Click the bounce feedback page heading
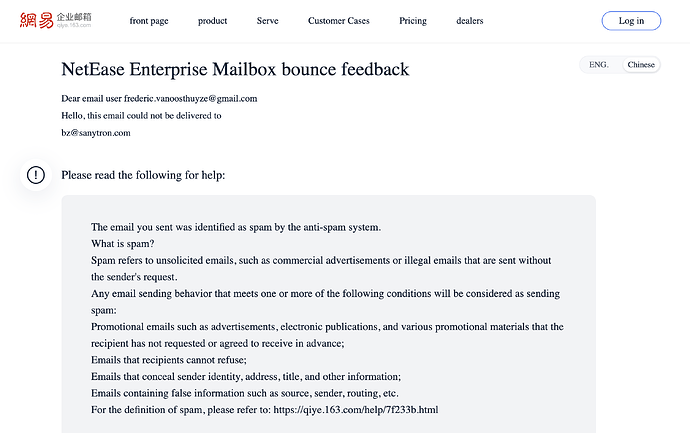 pyautogui.click(x=235, y=70)
